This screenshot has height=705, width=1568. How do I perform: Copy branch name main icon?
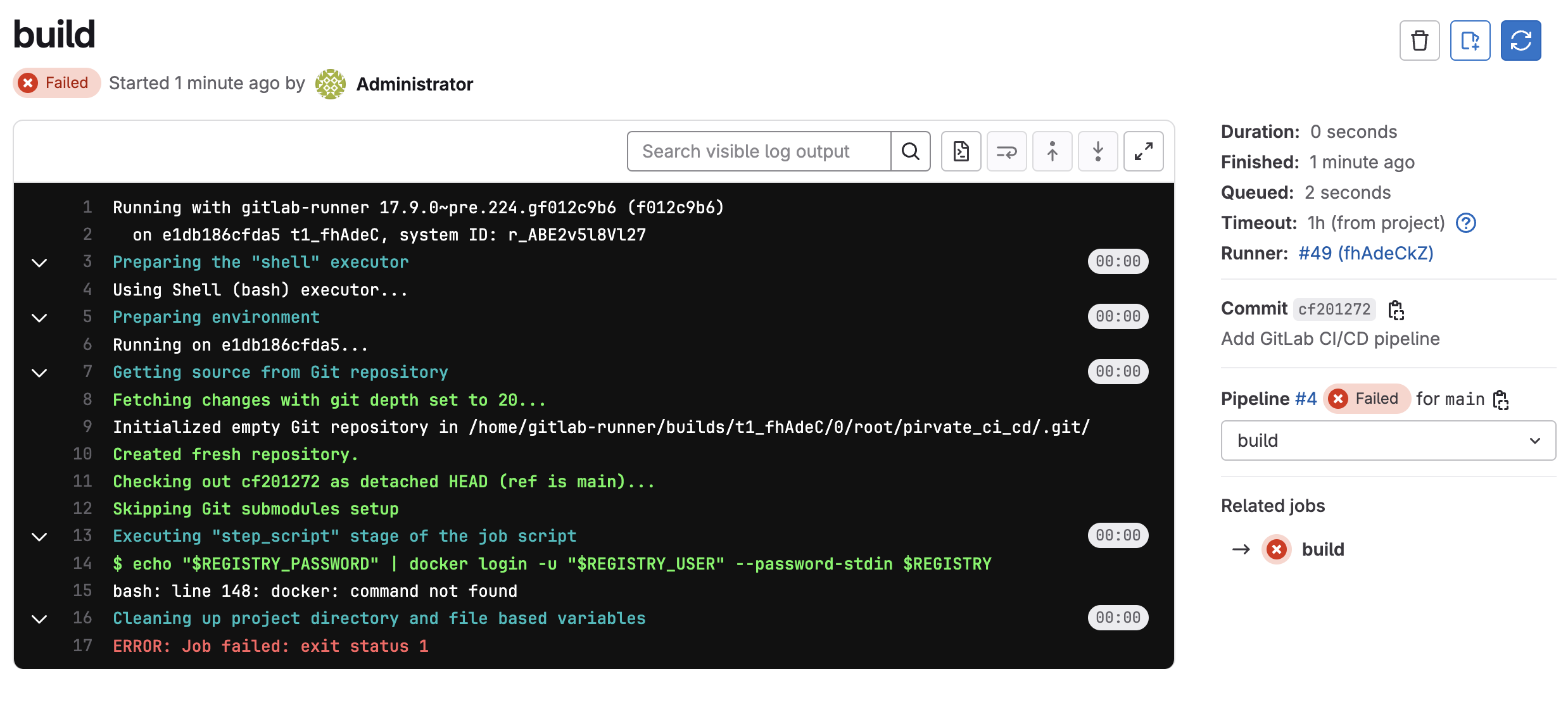pyautogui.click(x=1500, y=399)
